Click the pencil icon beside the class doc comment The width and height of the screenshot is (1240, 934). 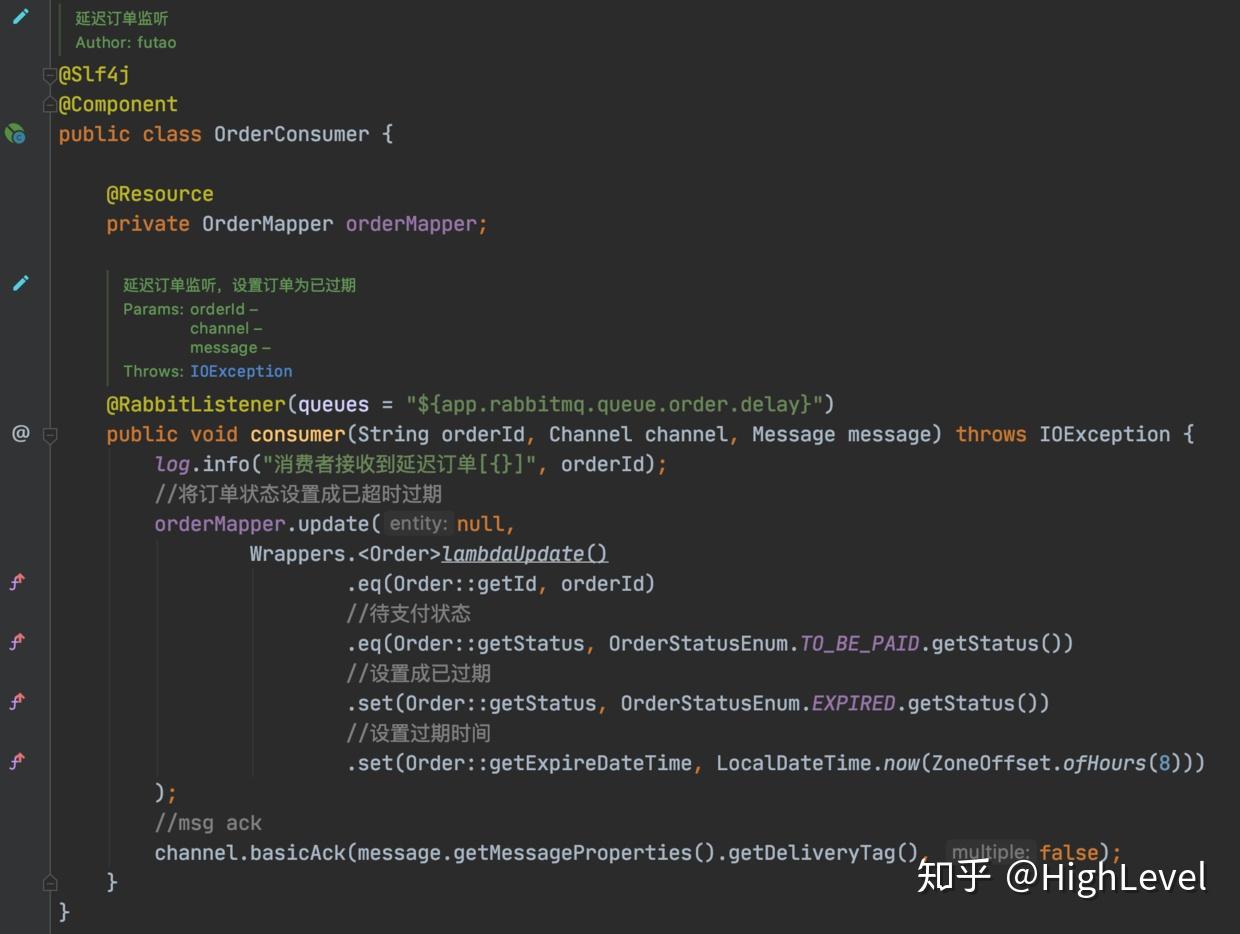(x=20, y=15)
